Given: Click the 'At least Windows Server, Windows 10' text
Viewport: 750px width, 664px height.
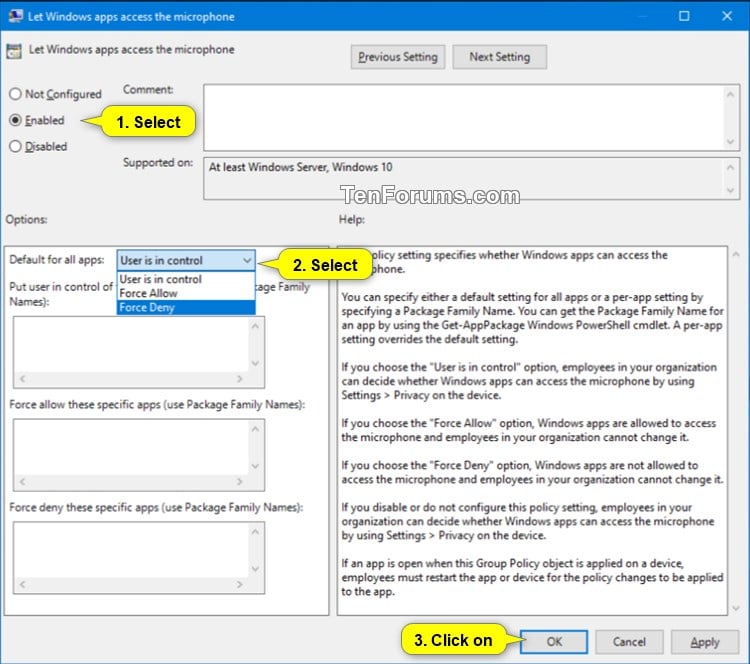Looking at the screenshot, I should [300, 167].
